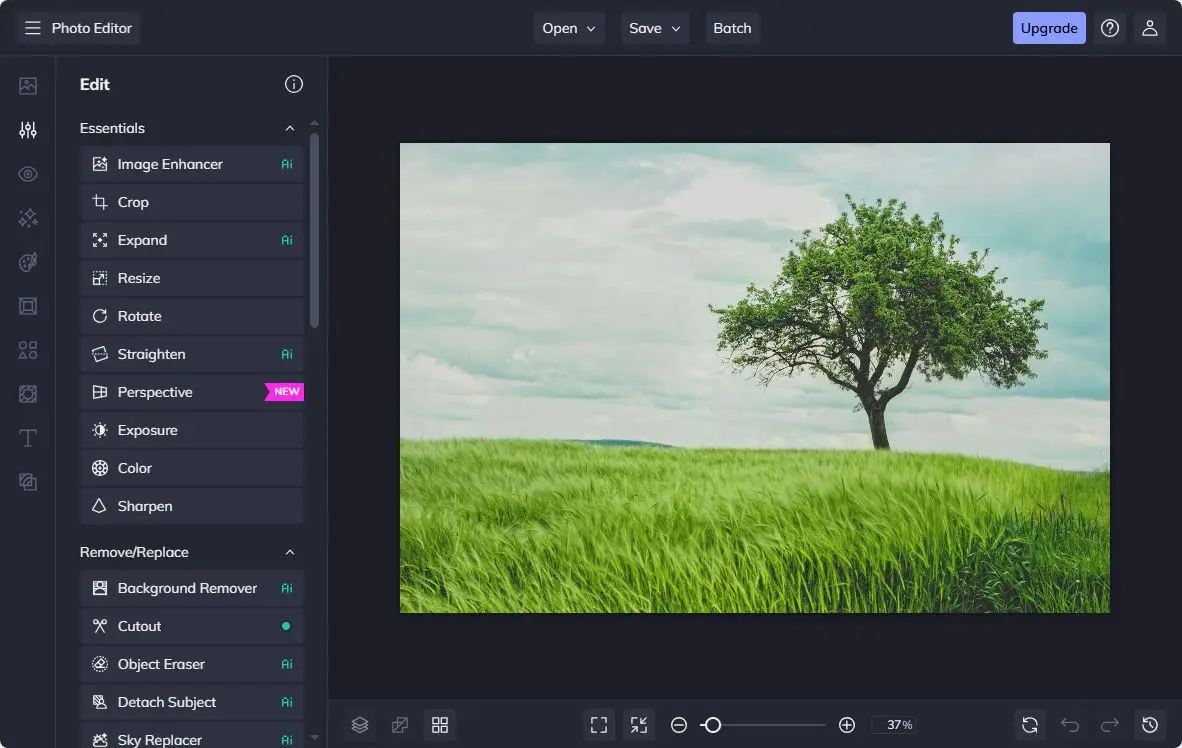Select the Text tool in sidebar
This screenshot has width=1182, height=748.
coord(28,438)
